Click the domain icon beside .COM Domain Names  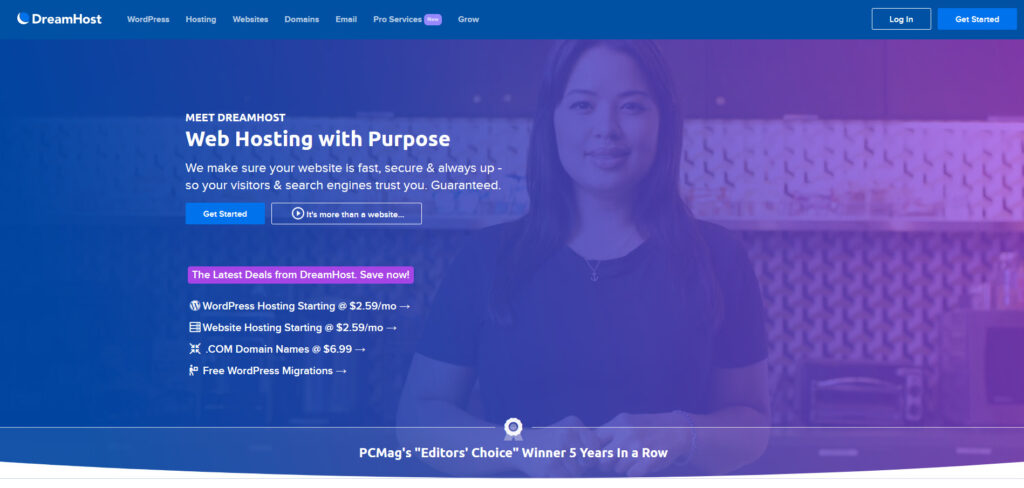195,349
